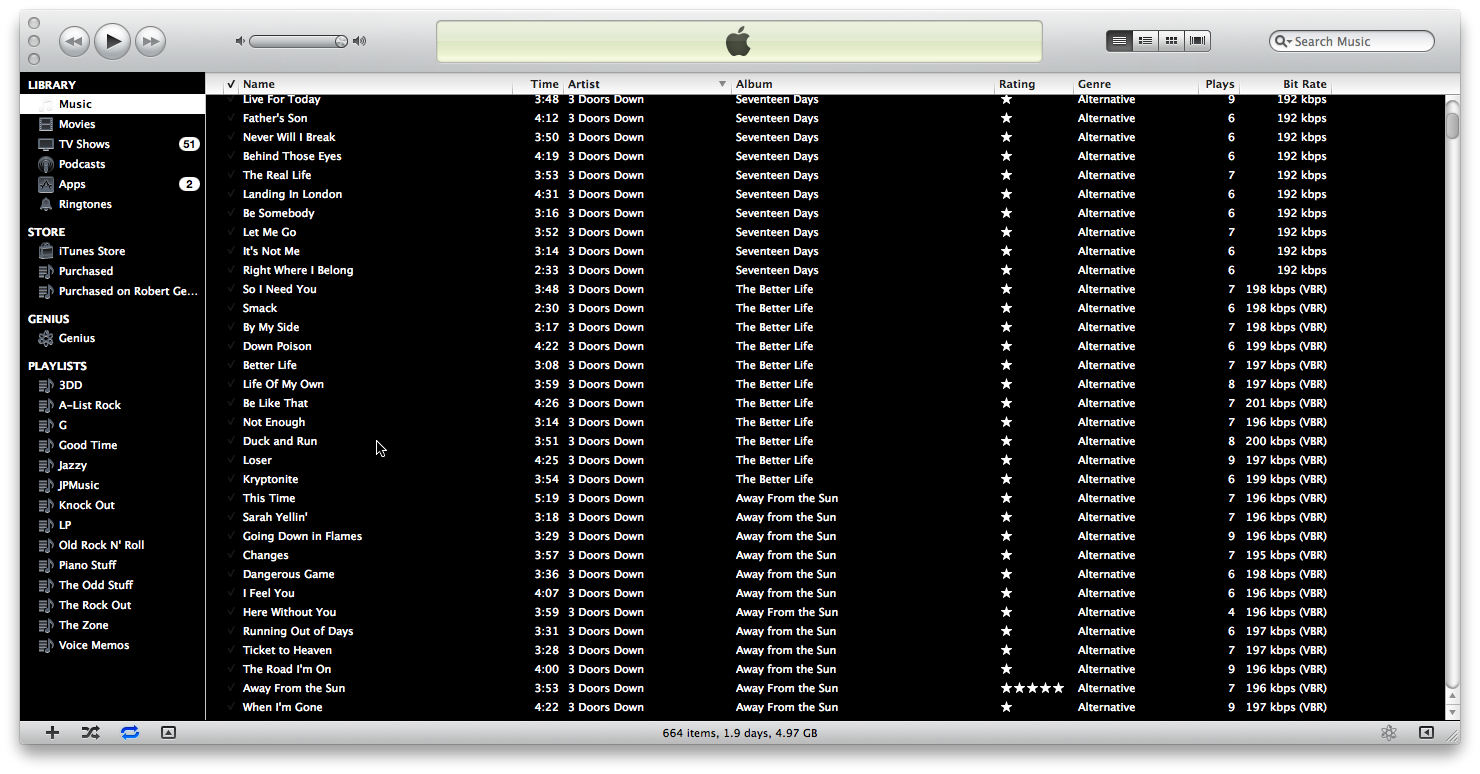Image resolution: width=1480 pixels, height=774 pixels.
Task: Click the Apple logo display area
Action: tap(739, 42)
